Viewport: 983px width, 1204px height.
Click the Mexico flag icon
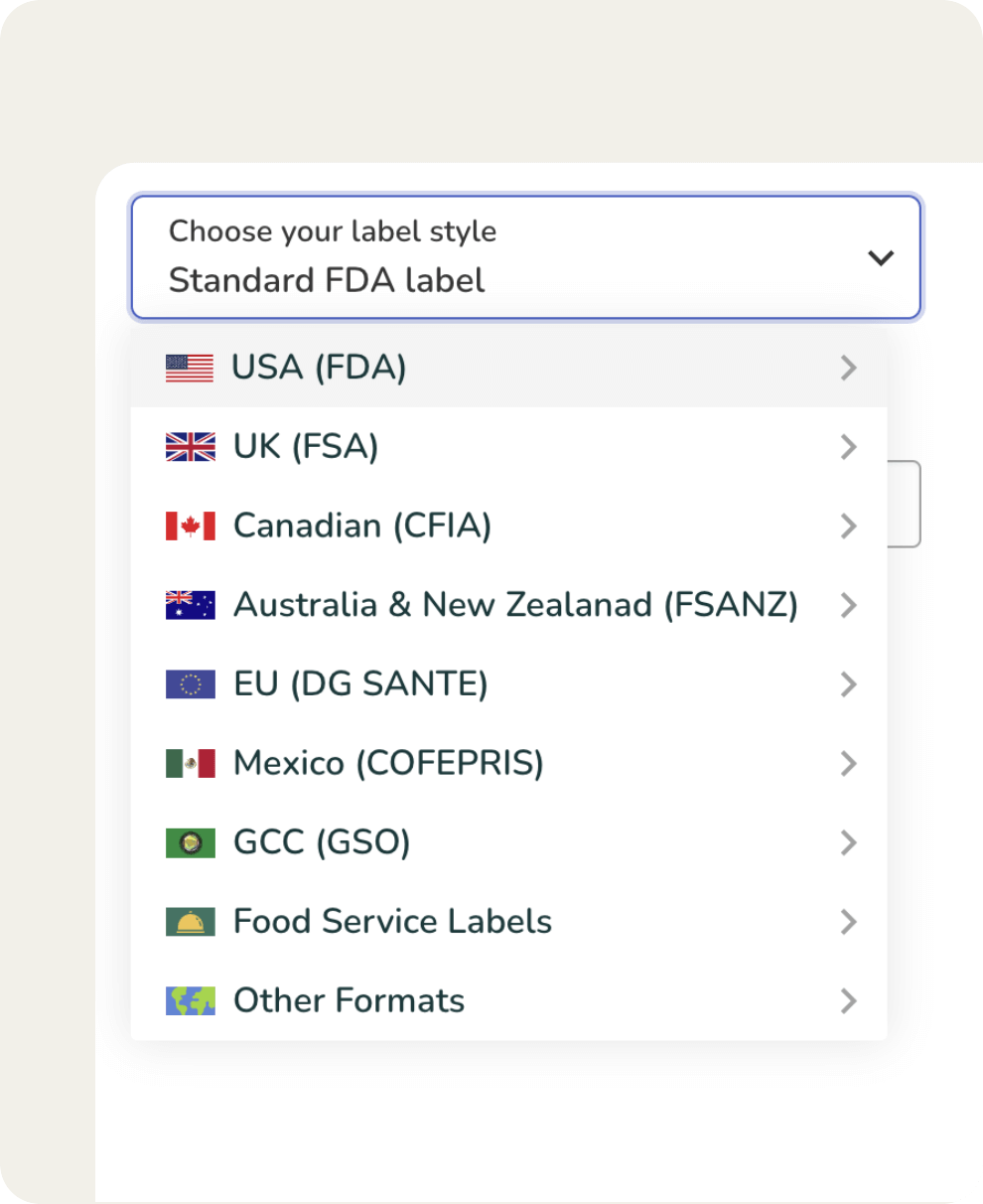[191, 763]
